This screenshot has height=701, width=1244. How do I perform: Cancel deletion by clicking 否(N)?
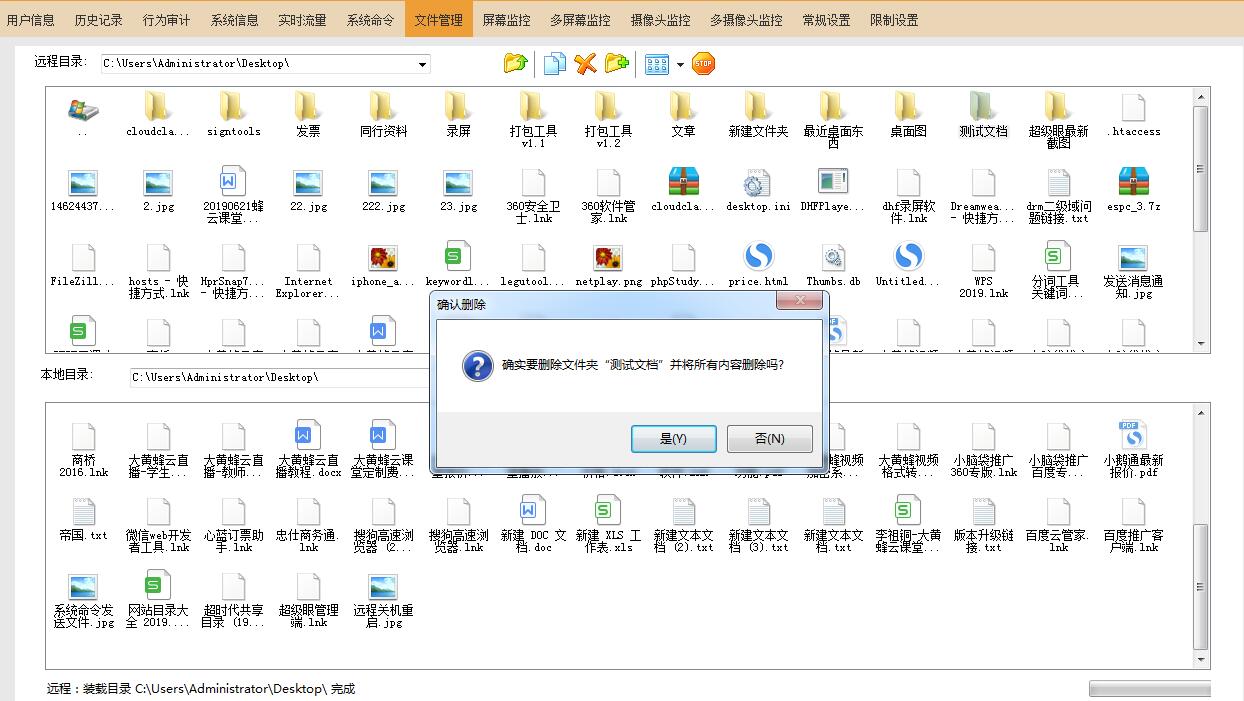pos(769,439)
